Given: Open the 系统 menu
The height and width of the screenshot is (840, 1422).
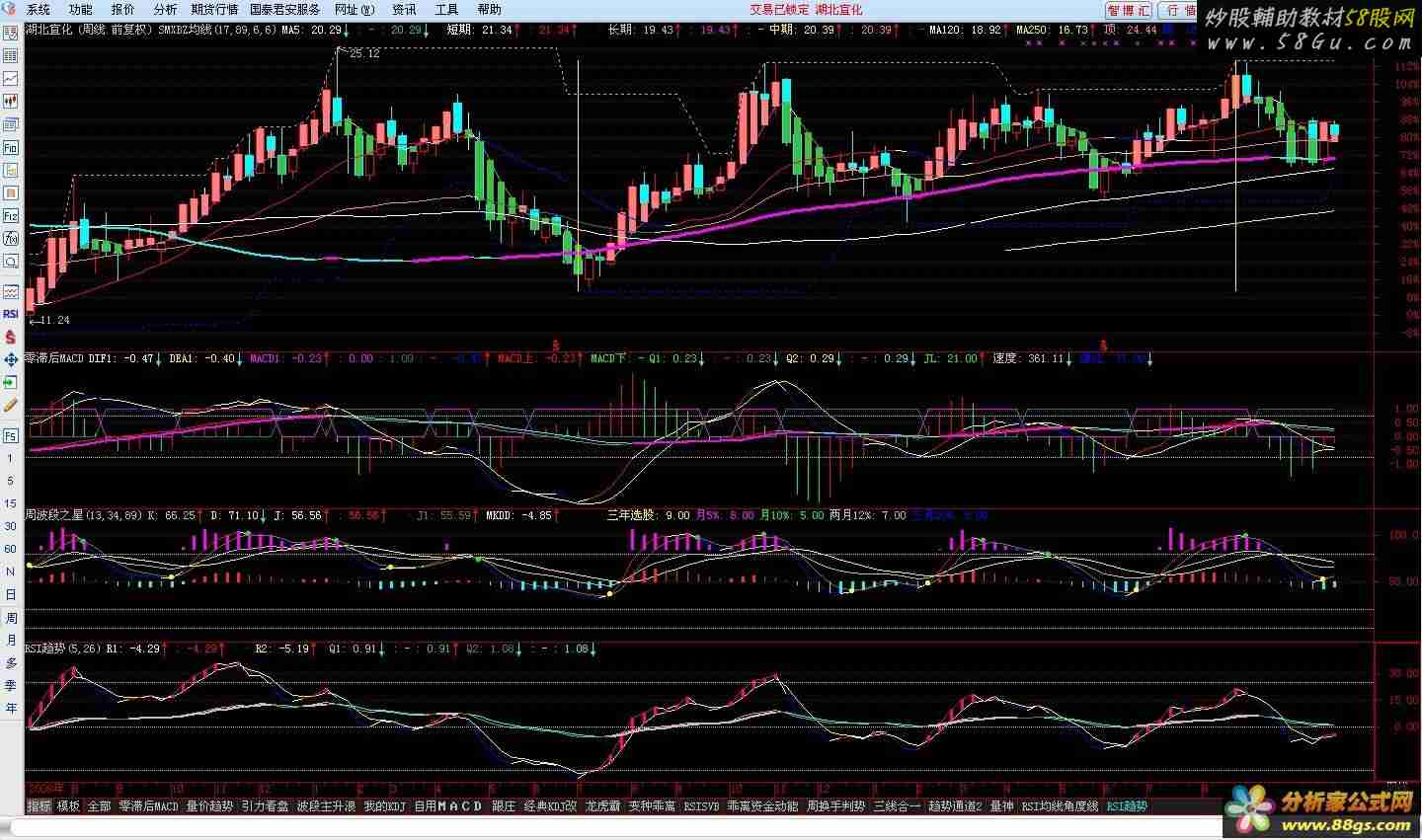Looking at the screenshot, I should [39, 10].
